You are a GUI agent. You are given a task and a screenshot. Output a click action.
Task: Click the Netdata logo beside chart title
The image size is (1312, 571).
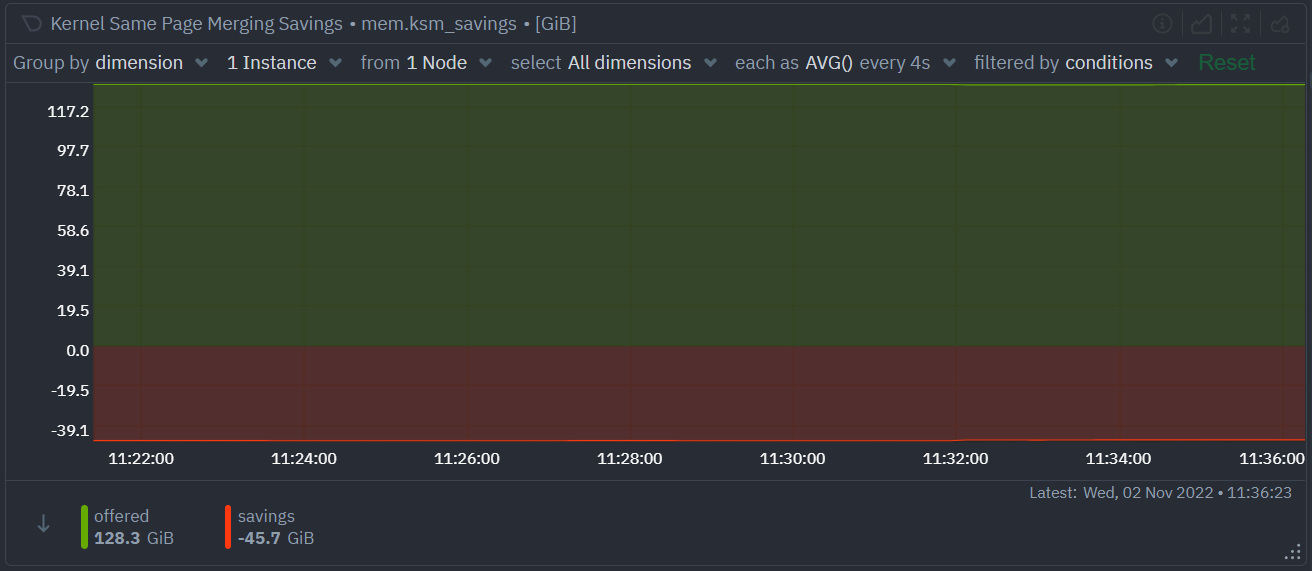coord(31,23)
